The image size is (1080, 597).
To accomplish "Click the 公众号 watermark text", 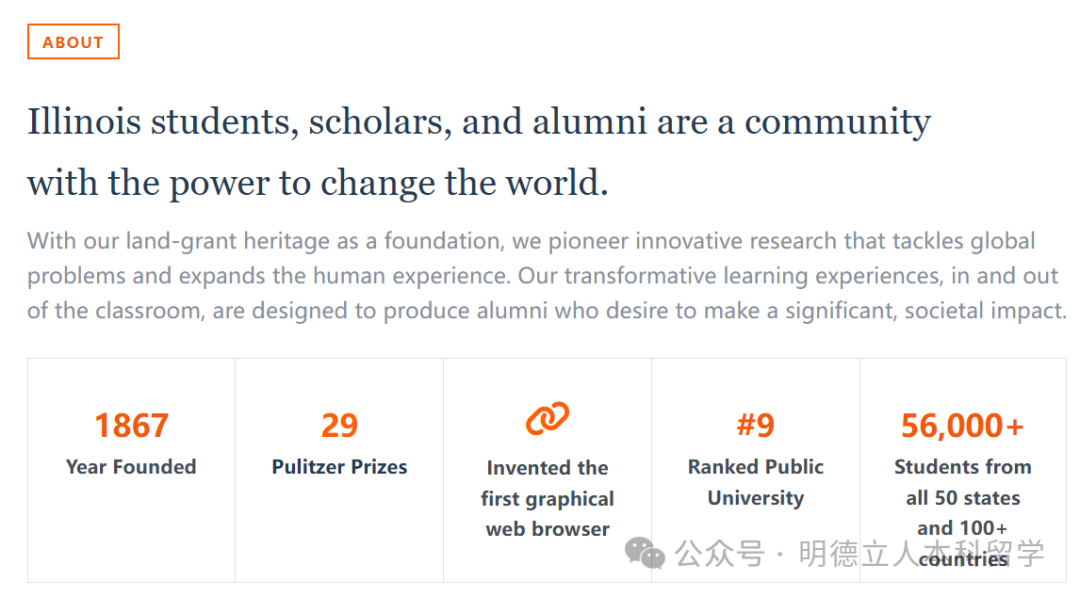I will pos(720,554).
